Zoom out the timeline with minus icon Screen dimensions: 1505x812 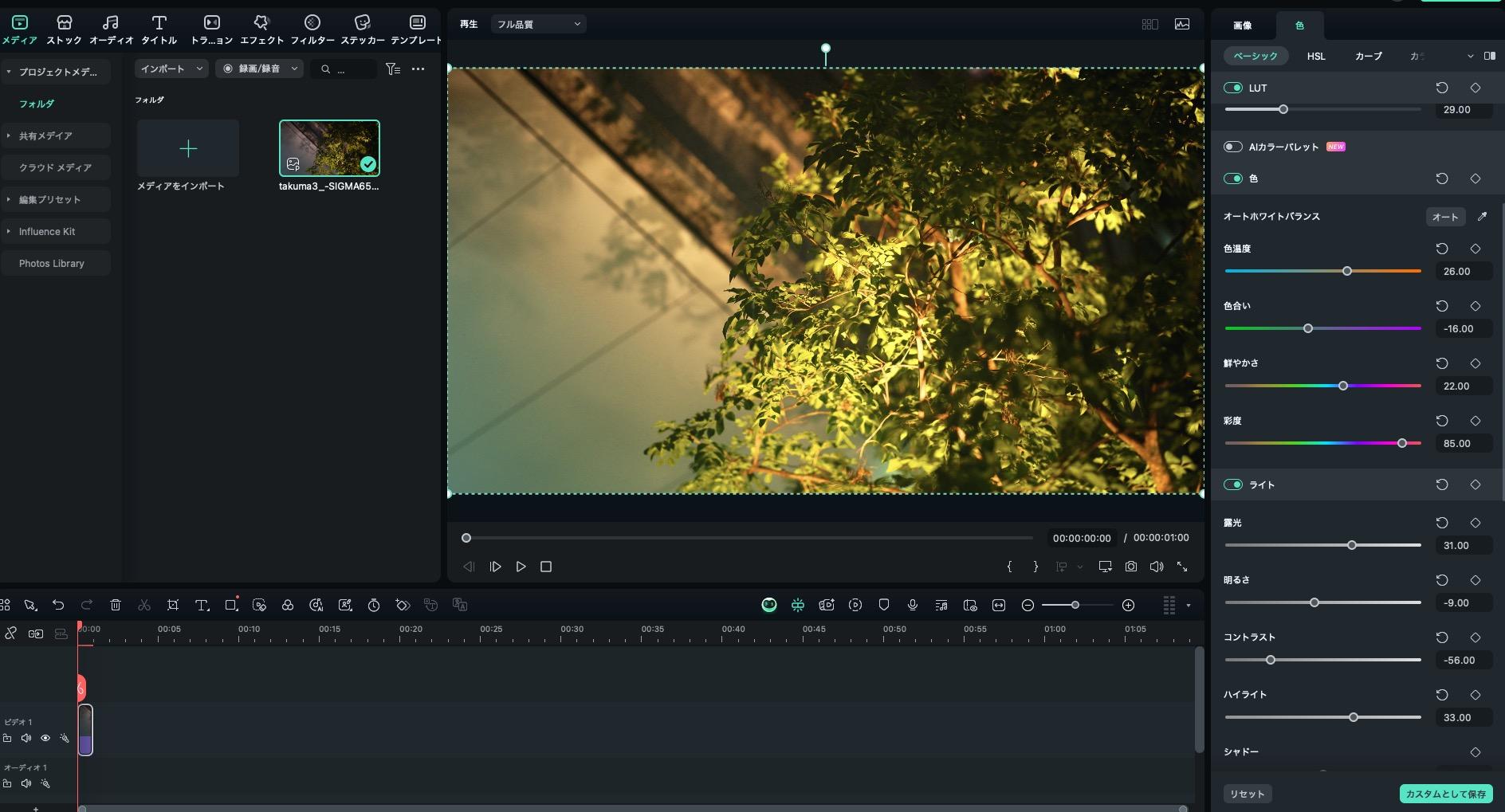tap(1028, 605)
